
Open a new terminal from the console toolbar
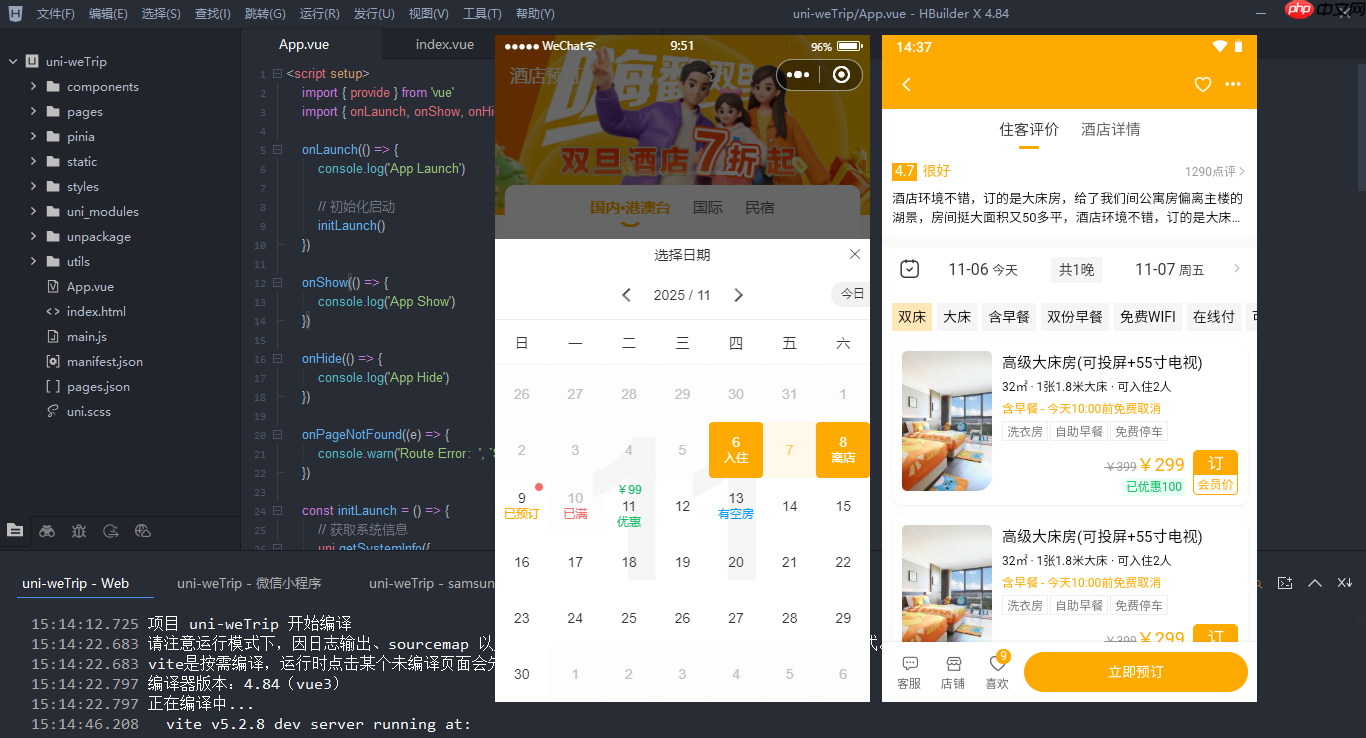pyautogui.click(x=1284, y=583)
